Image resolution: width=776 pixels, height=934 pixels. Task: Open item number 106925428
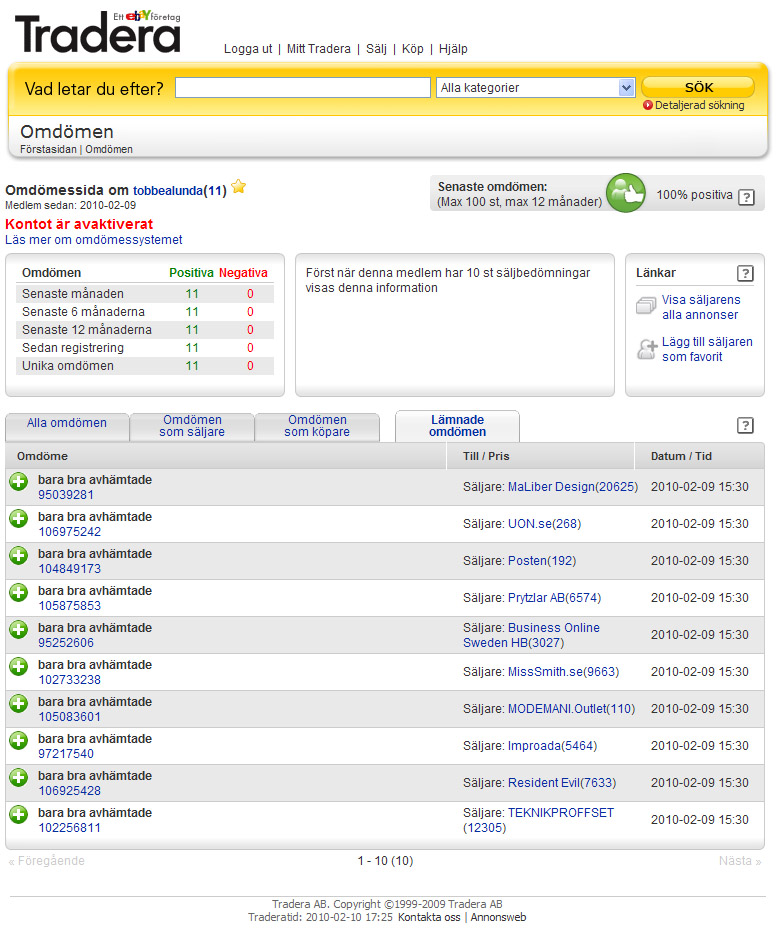tap(70, 791)
